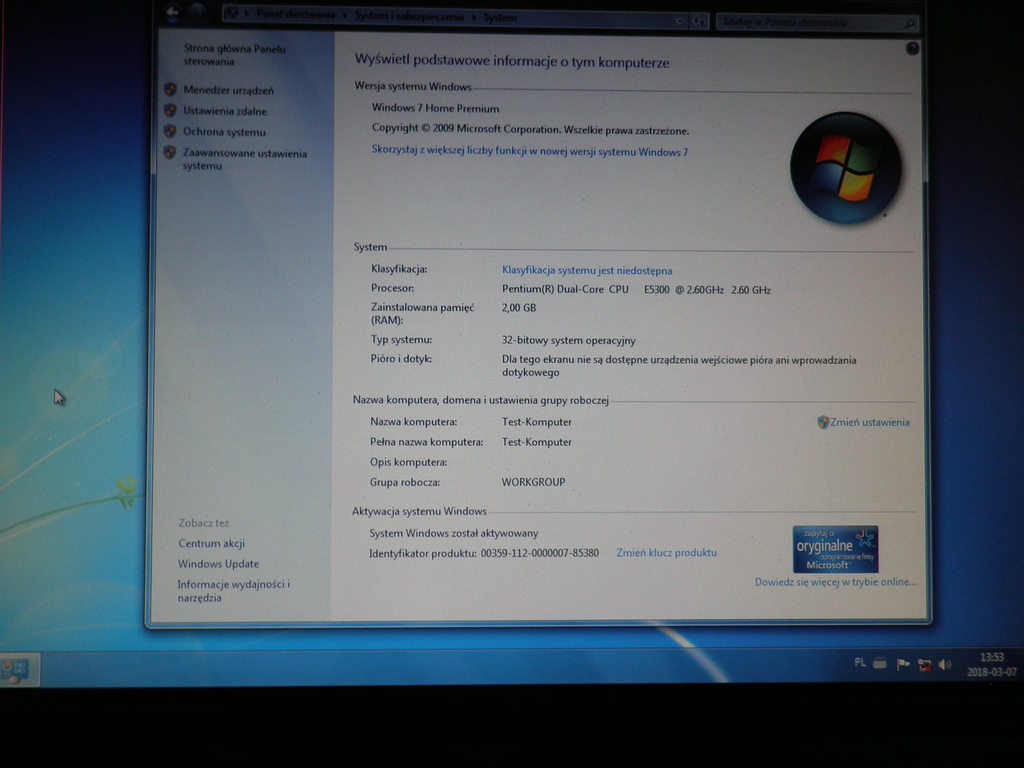The width and height of the screenshot is (1024, 768).
Task: Click shield icon beside Ustawienia zdalne
Action: [170, 110]
